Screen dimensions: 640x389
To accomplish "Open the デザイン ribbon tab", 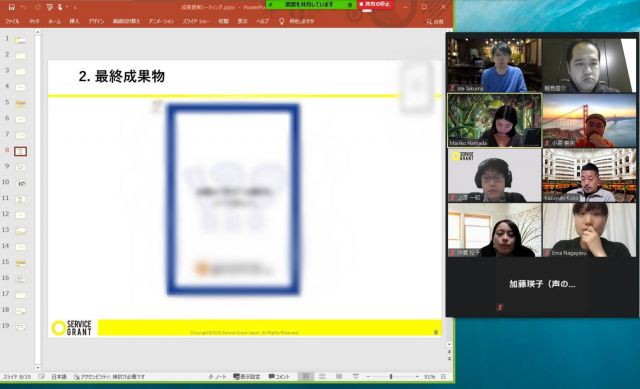I will 96,21.
